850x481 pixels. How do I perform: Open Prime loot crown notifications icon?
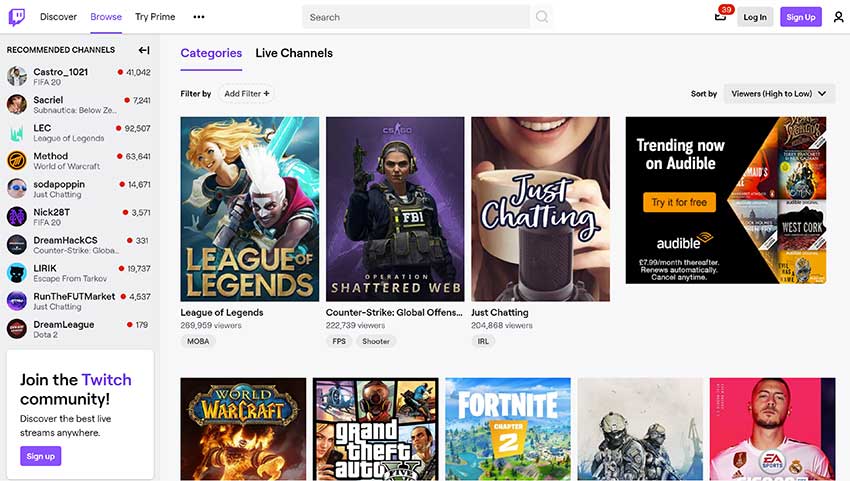pos(720,16)
